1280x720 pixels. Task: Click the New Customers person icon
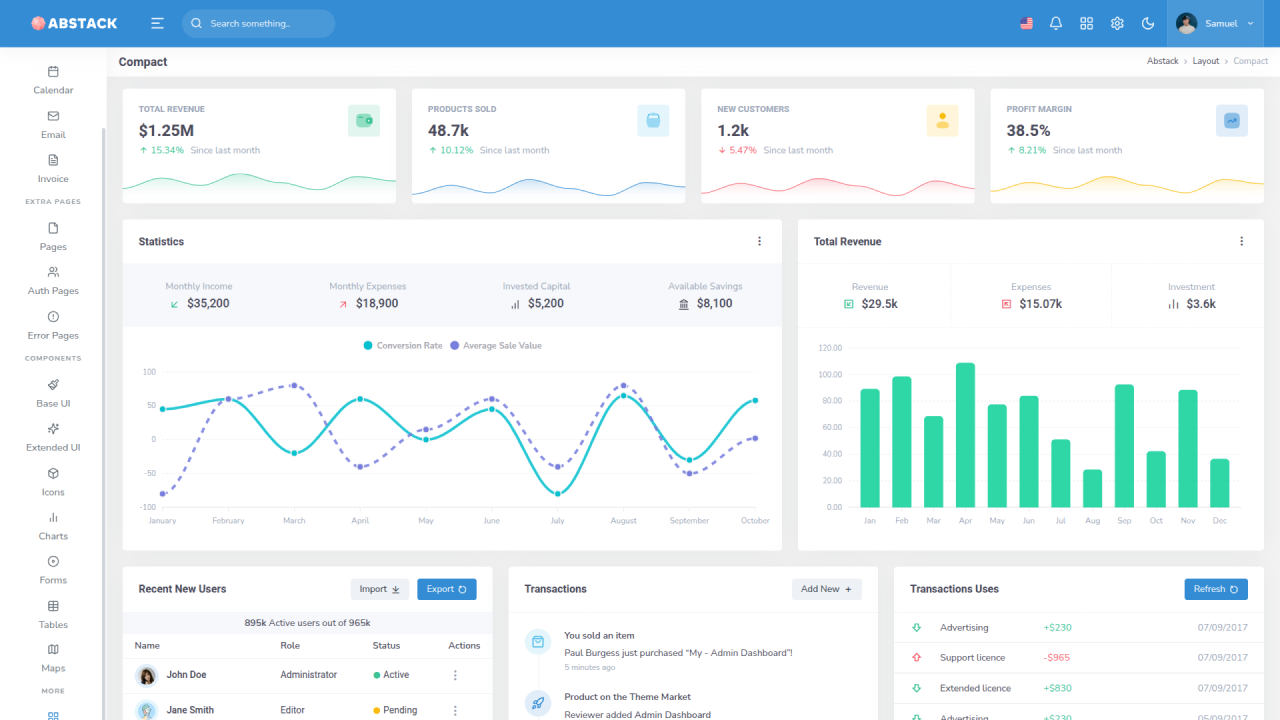click(x=942, y=121)
